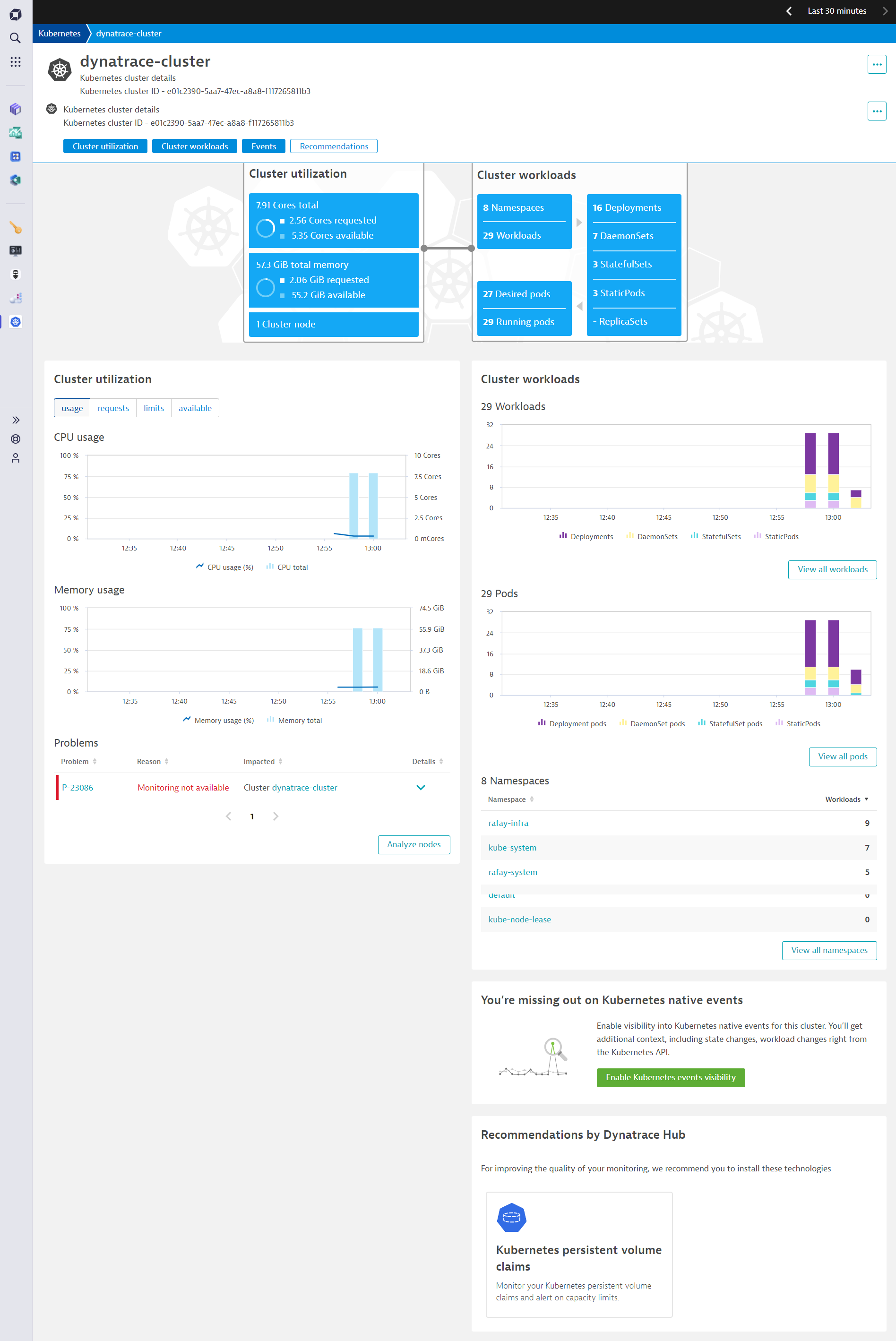896x1341 pixels.
Task: Open the Dynatrace logo home icon
Action: pos(16,14)
